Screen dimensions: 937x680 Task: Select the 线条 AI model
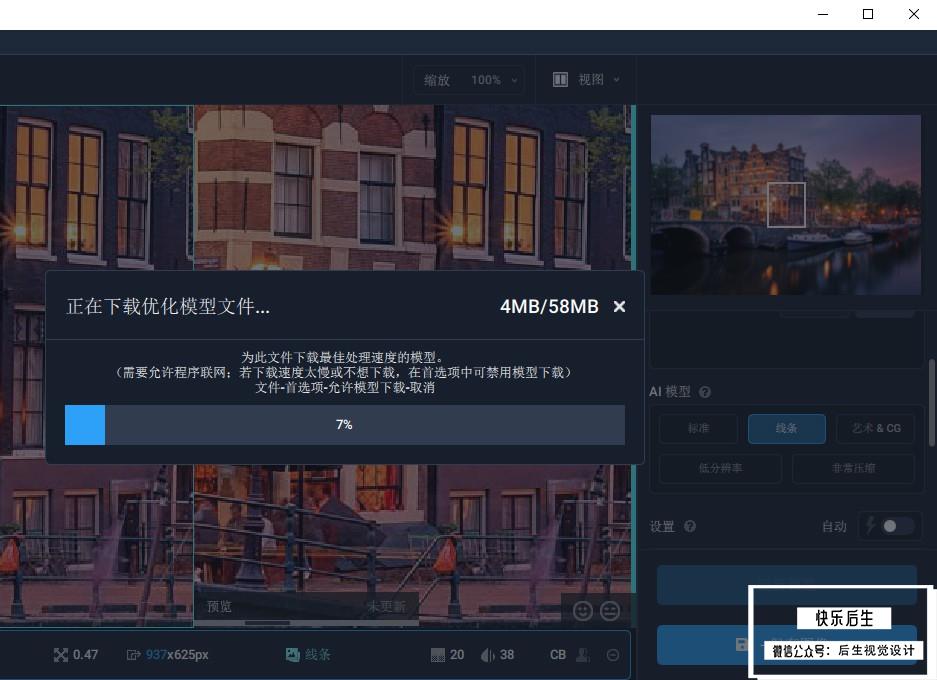pos(786,428)
